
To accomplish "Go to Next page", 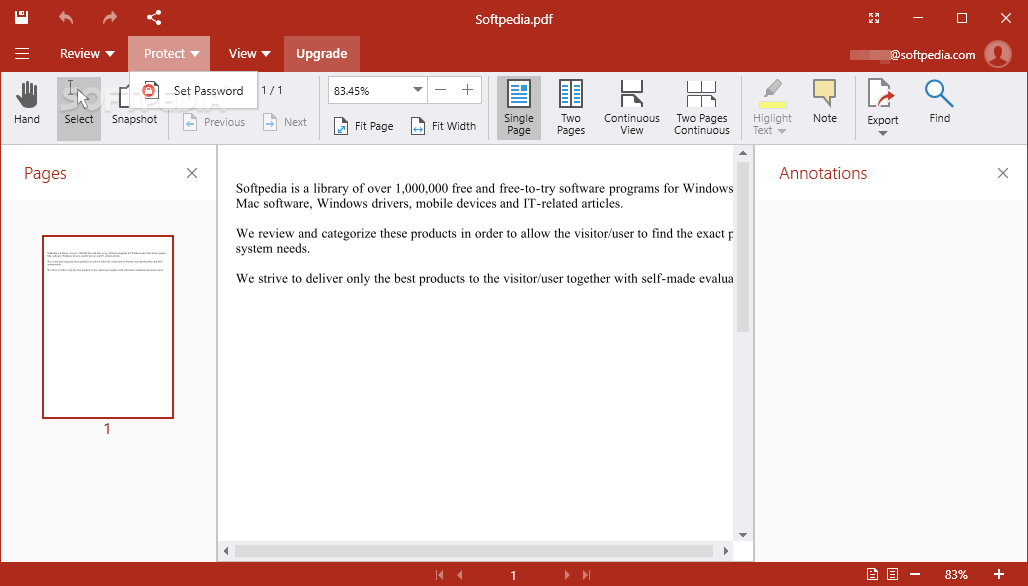I will pos(285,122).
